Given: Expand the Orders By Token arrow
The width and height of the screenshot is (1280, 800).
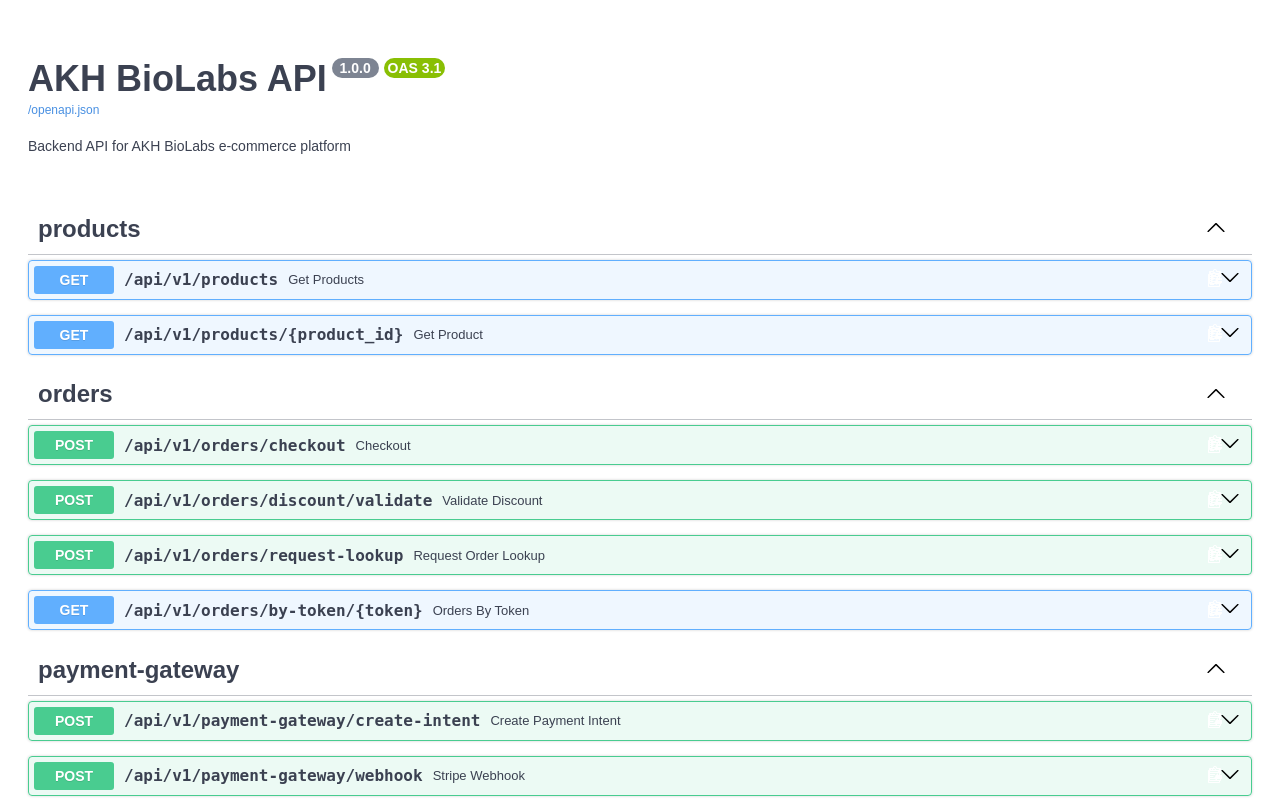Looking at the screenshot, I should (1230, 609).
